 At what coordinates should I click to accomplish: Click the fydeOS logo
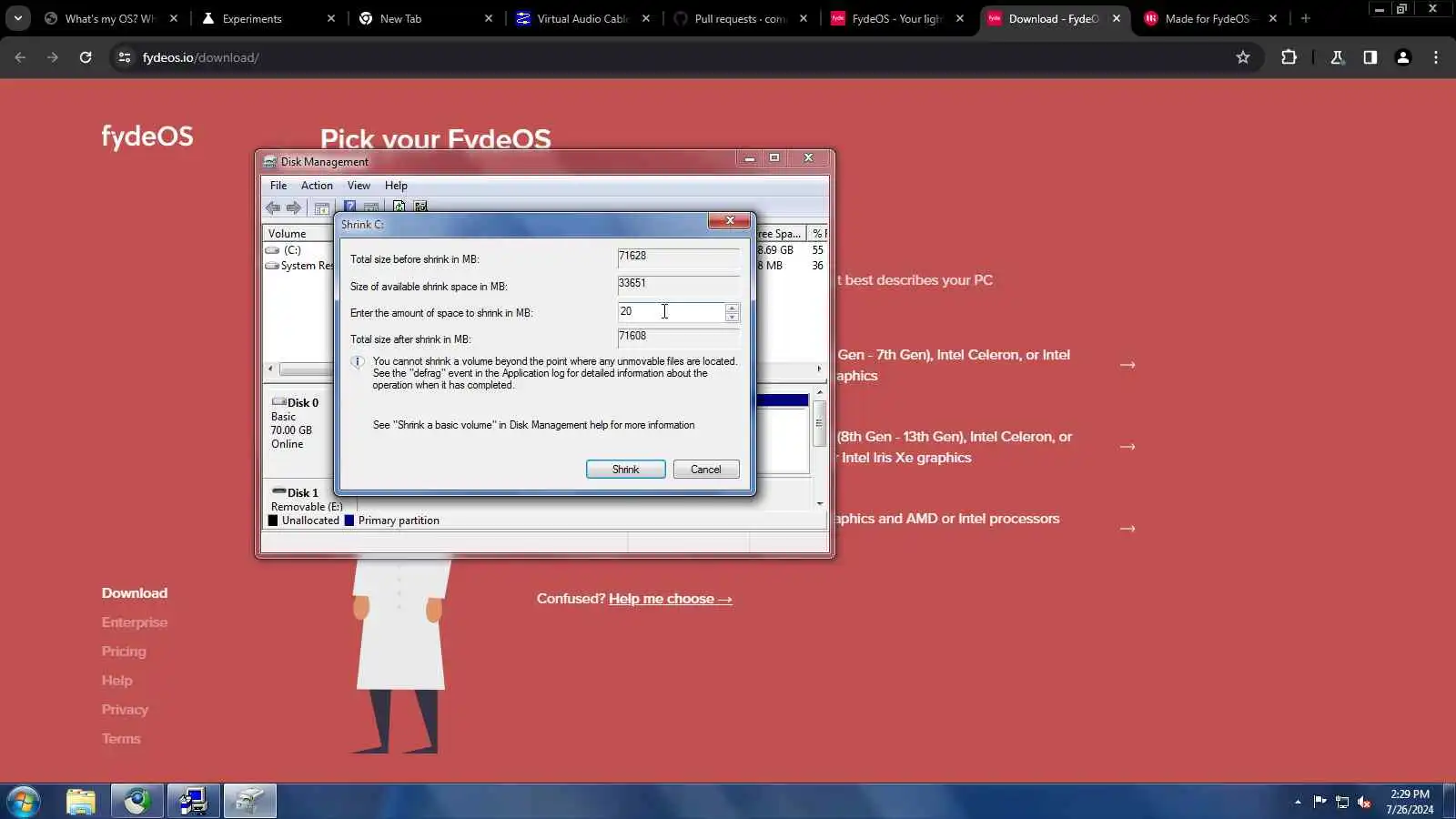147,136
